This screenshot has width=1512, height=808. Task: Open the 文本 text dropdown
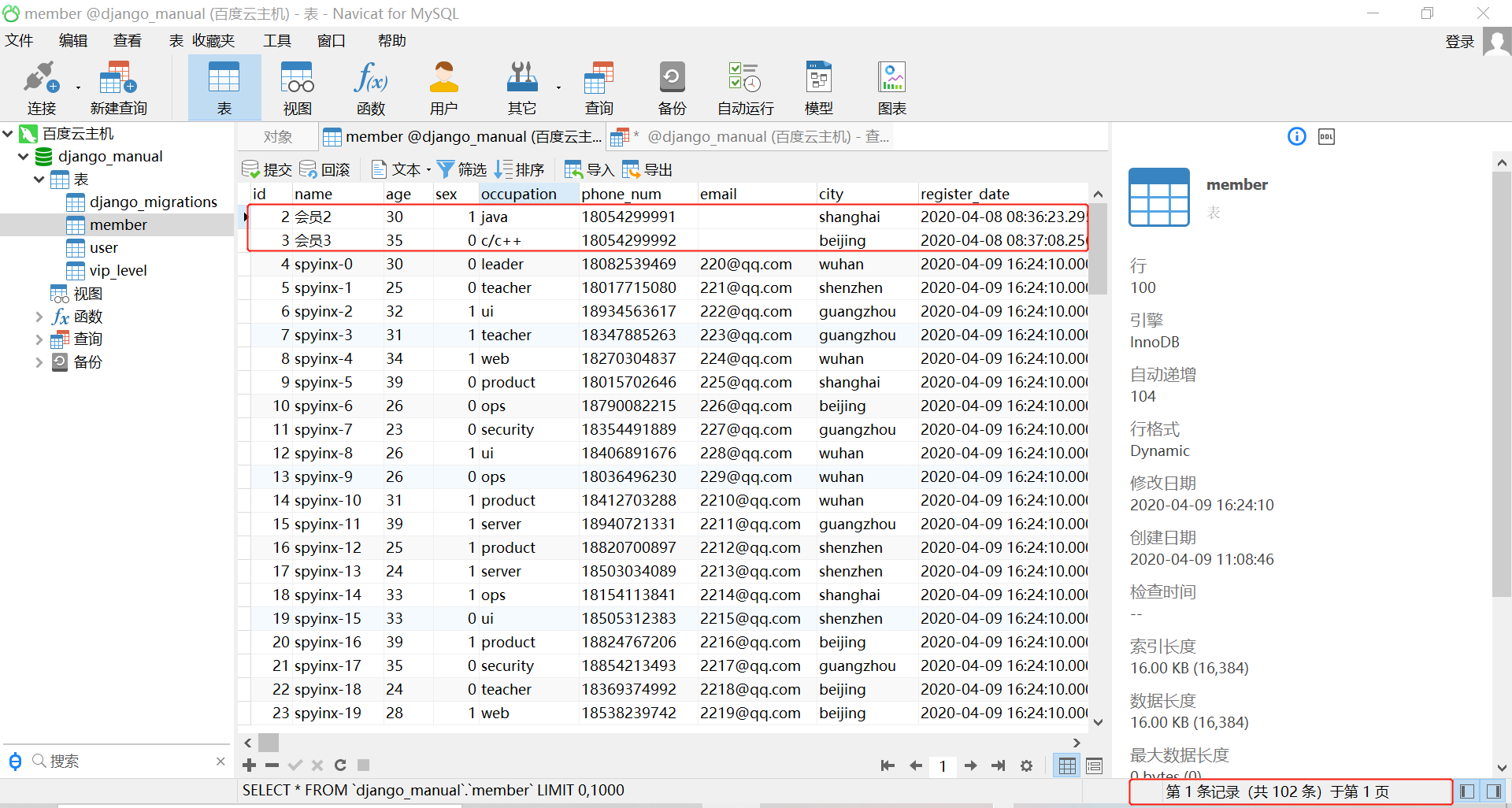pos(401,169)
